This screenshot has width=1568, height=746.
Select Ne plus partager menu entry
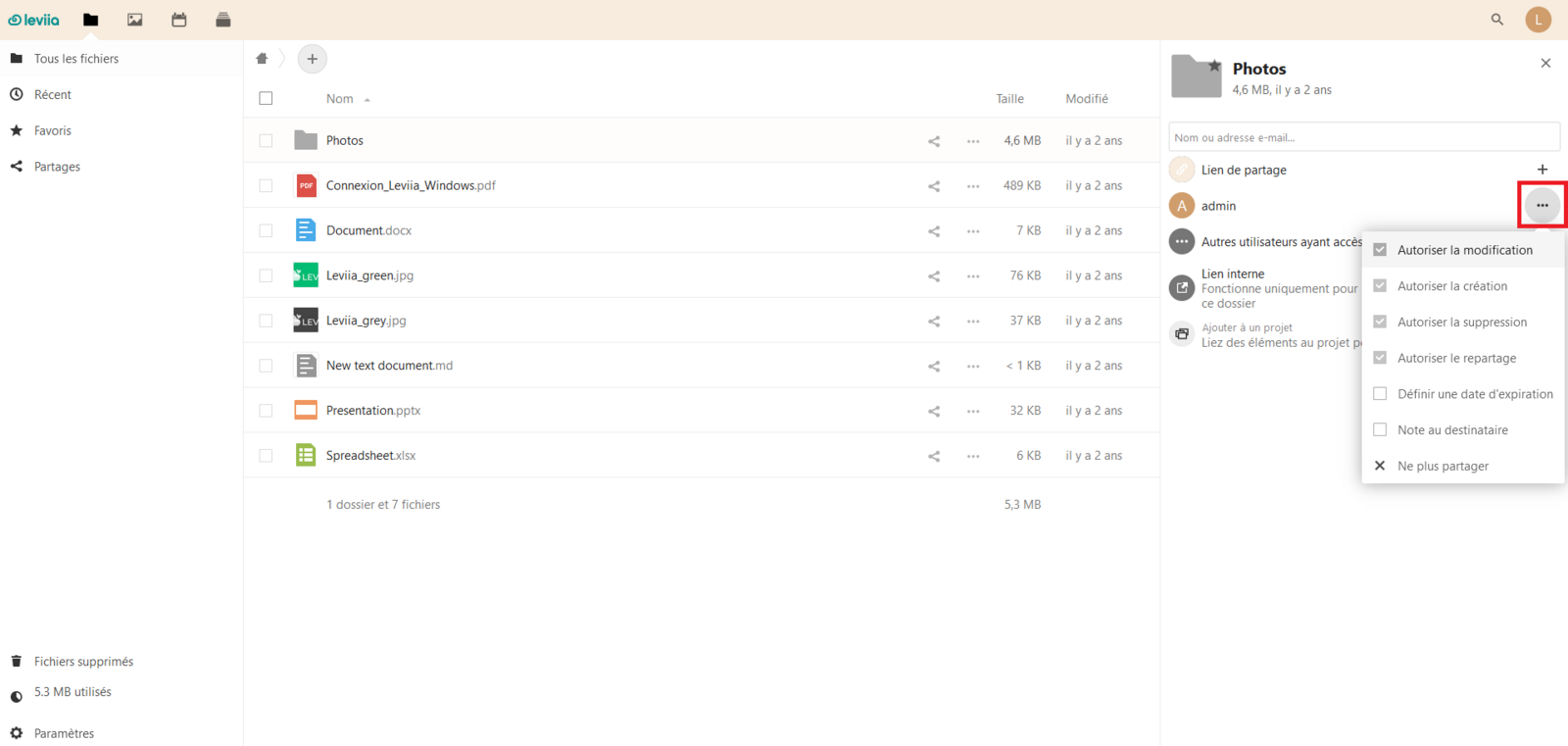pyautogui.click(x=1443, y=467)
